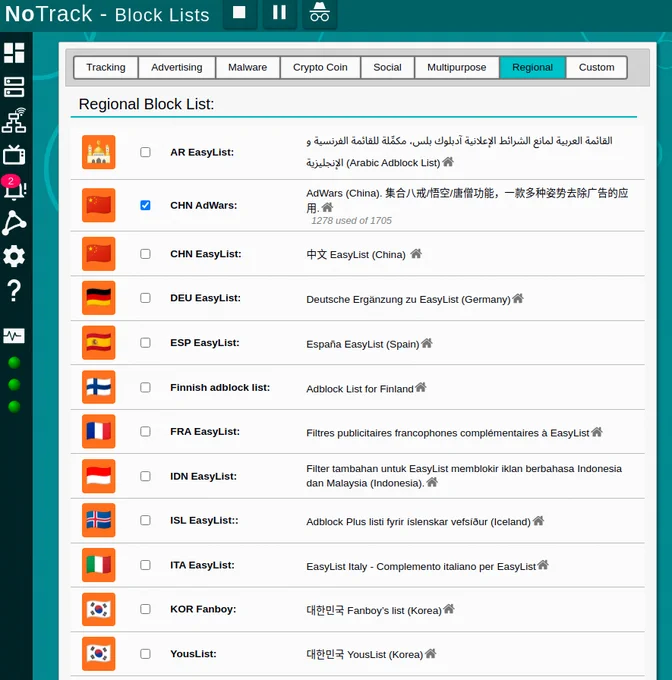The image size is (672, 680).
Task: Open settings gear in sidebar
Action: pos(14,256)
